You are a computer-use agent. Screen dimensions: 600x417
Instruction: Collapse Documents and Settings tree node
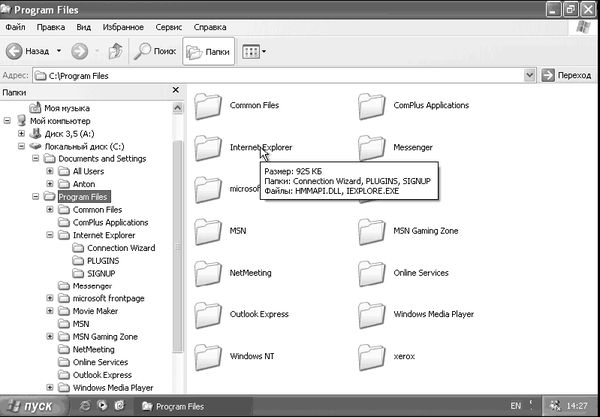36,158
